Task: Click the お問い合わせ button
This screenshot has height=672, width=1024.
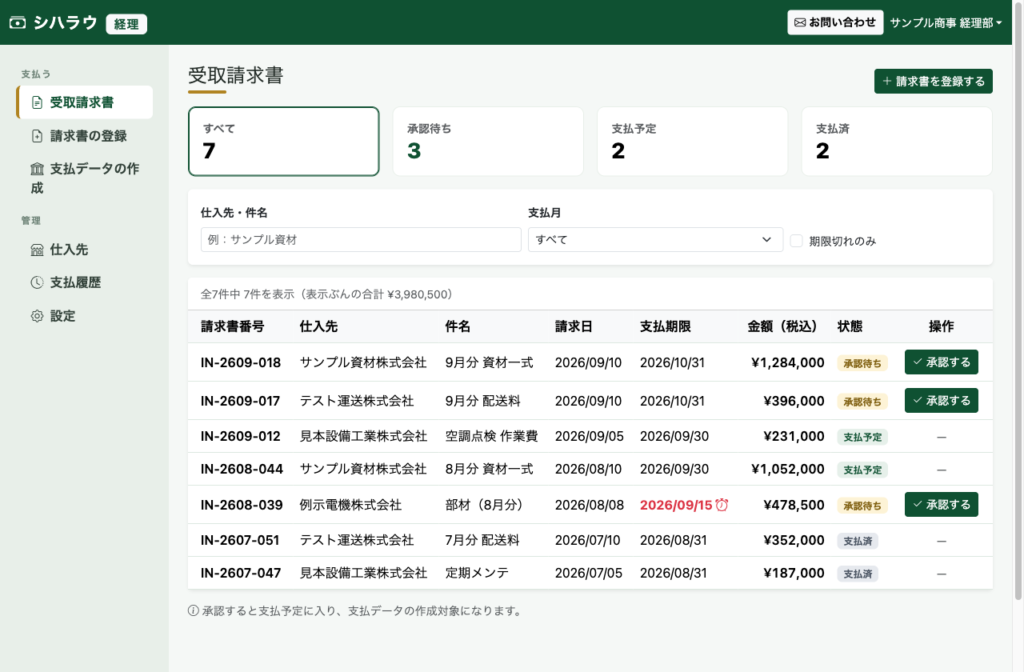Action: (x=835, y=22)
